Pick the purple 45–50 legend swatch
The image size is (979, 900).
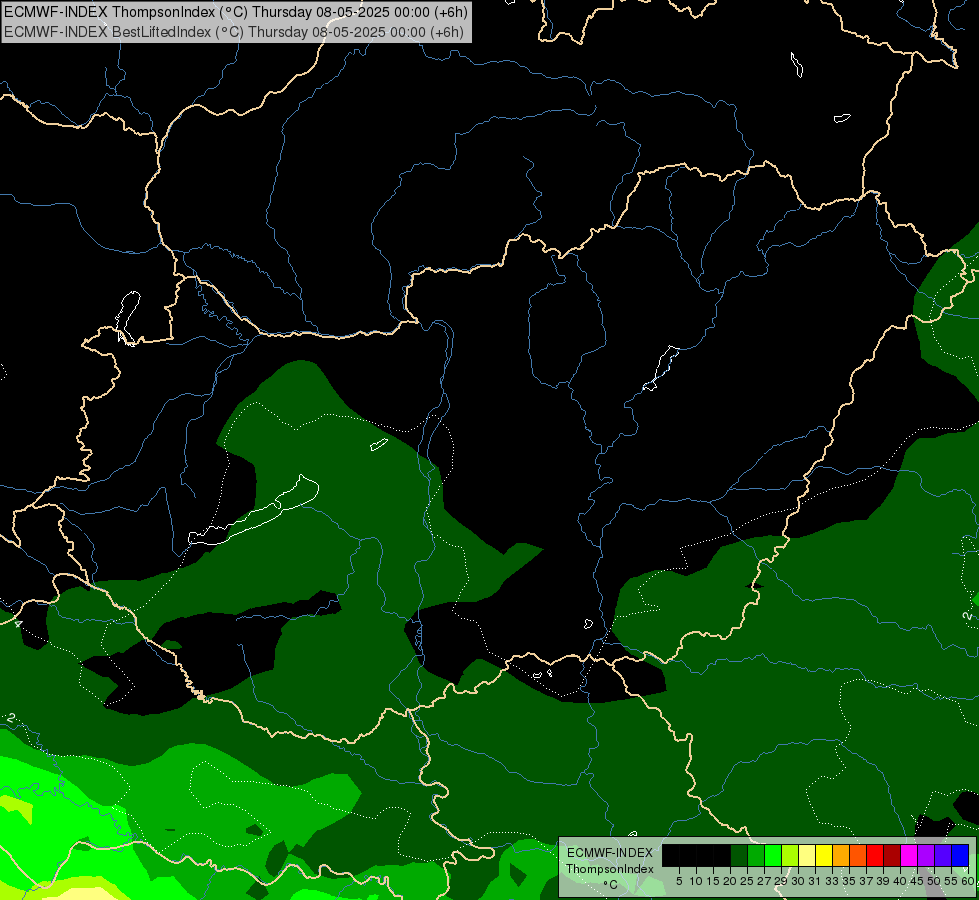[926, 855]
